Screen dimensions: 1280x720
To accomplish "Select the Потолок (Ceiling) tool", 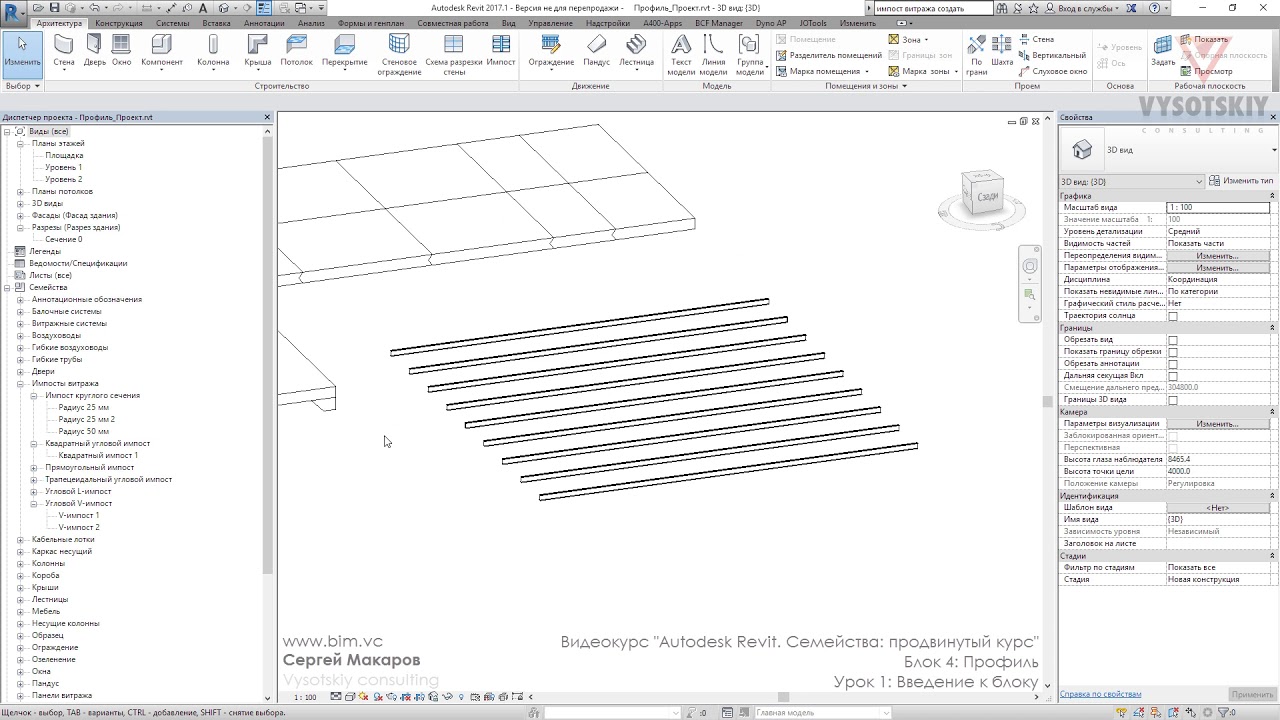I will point(297,51).
